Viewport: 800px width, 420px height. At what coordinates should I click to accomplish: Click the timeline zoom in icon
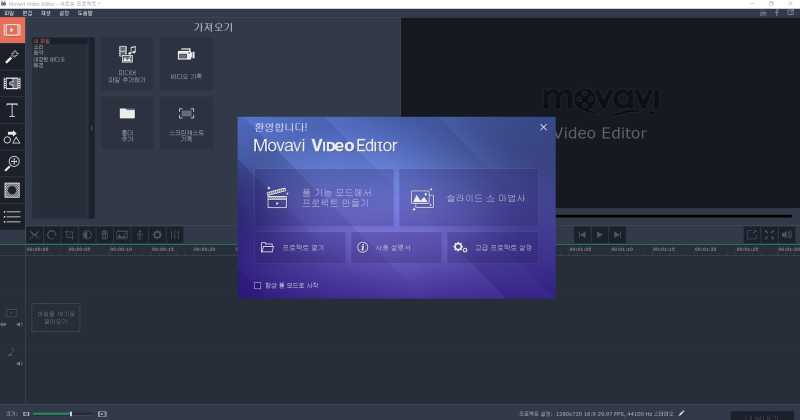[x=102, y=414]
